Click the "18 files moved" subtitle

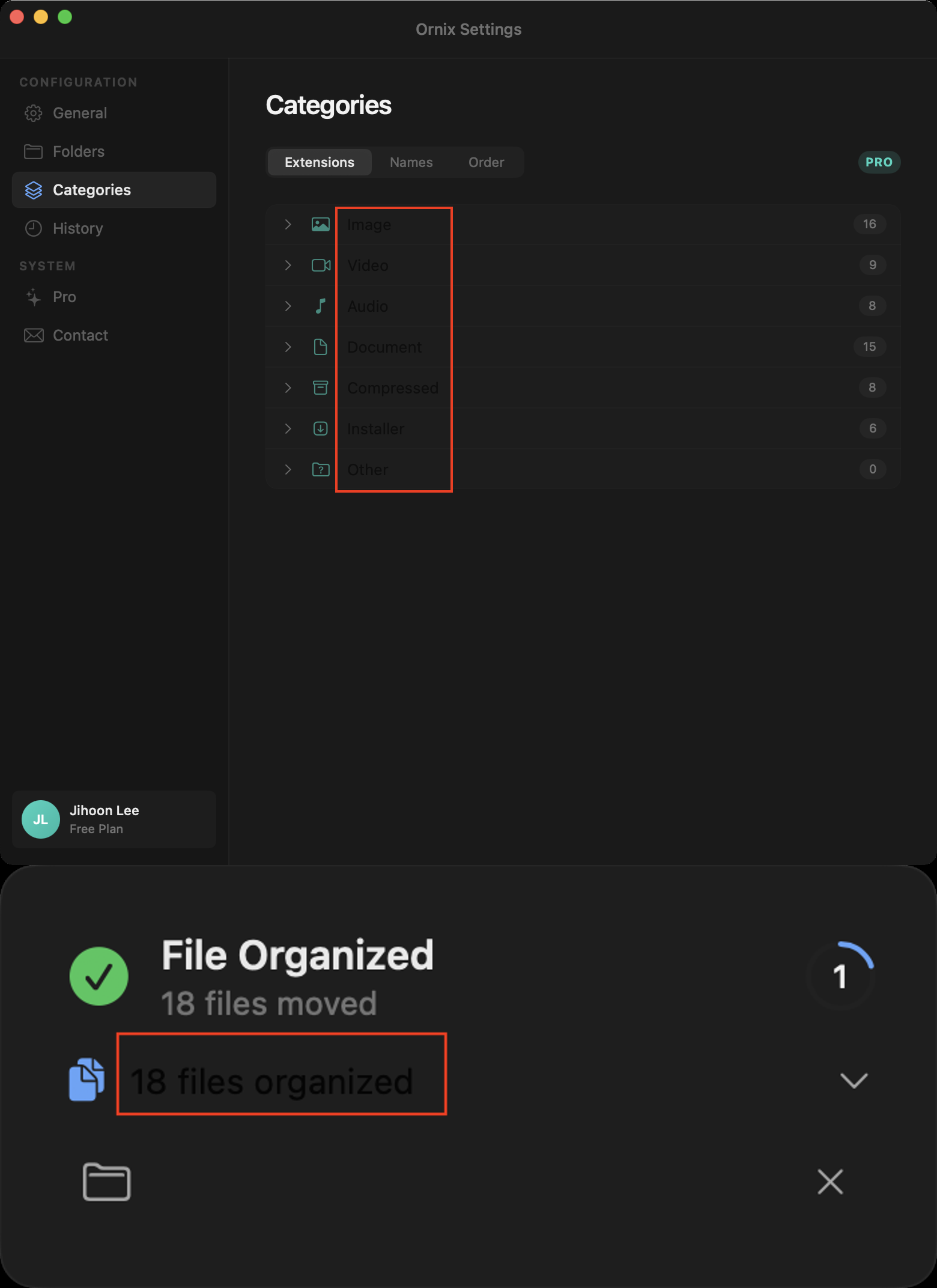click(x=269, y=1003)
